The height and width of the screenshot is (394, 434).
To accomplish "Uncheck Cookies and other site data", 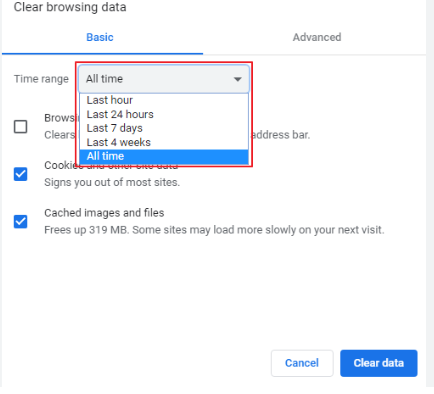I will [20, 174].
